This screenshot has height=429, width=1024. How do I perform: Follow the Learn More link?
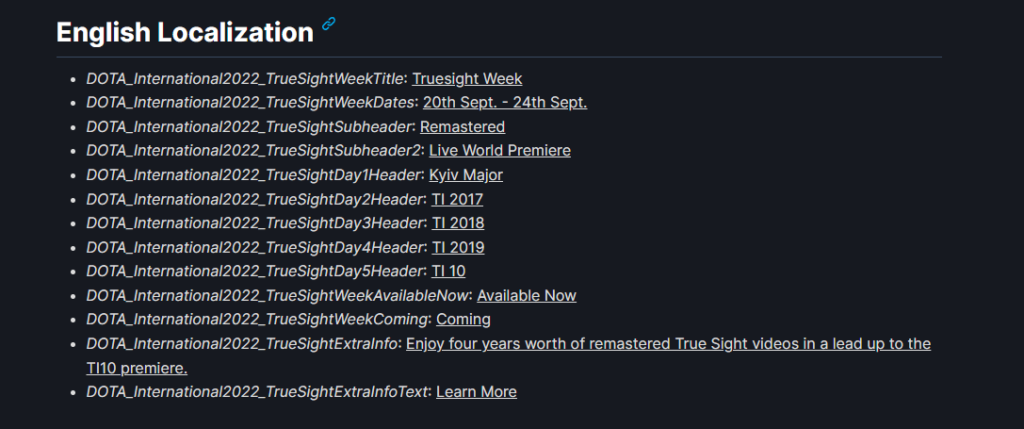pyautogui.click(x=476, y=392)
